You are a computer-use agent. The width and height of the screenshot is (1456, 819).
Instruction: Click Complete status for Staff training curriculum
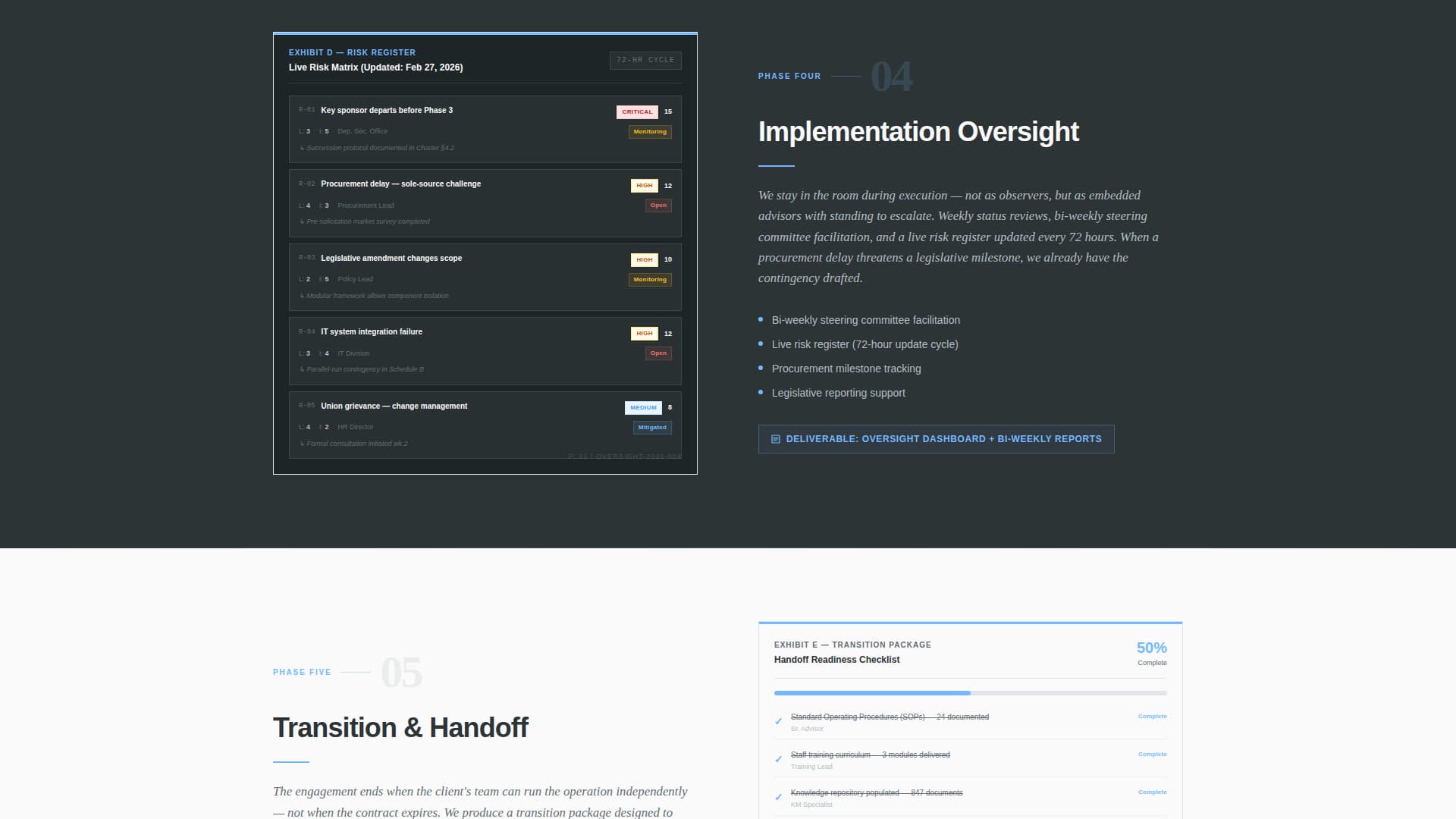point(1152,755)
